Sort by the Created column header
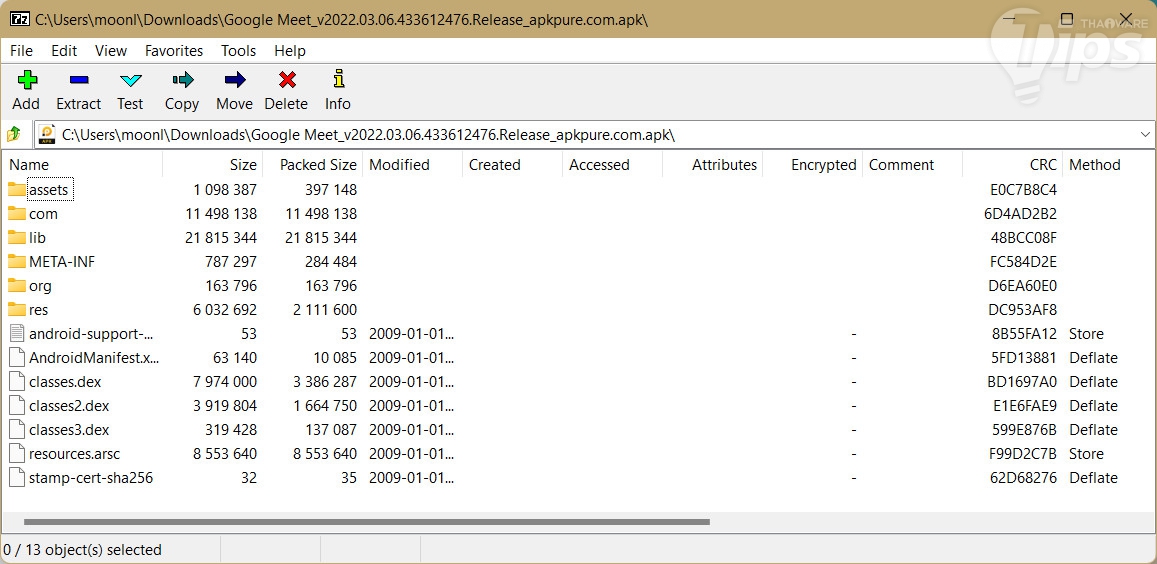Viewport: 1157px width, 564px height. pyautogui.click(x=513, y=165)
